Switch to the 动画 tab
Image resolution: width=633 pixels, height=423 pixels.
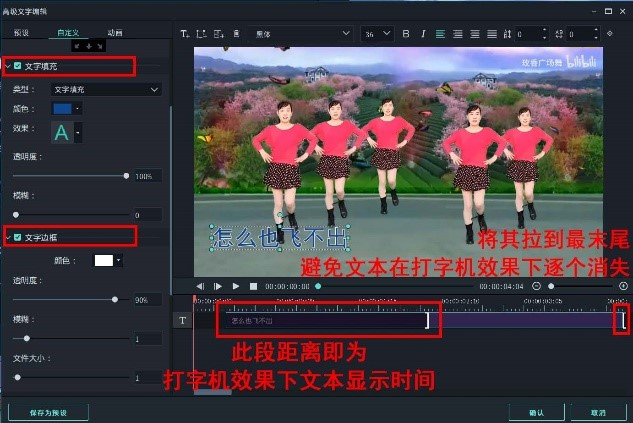pos(115,33)
